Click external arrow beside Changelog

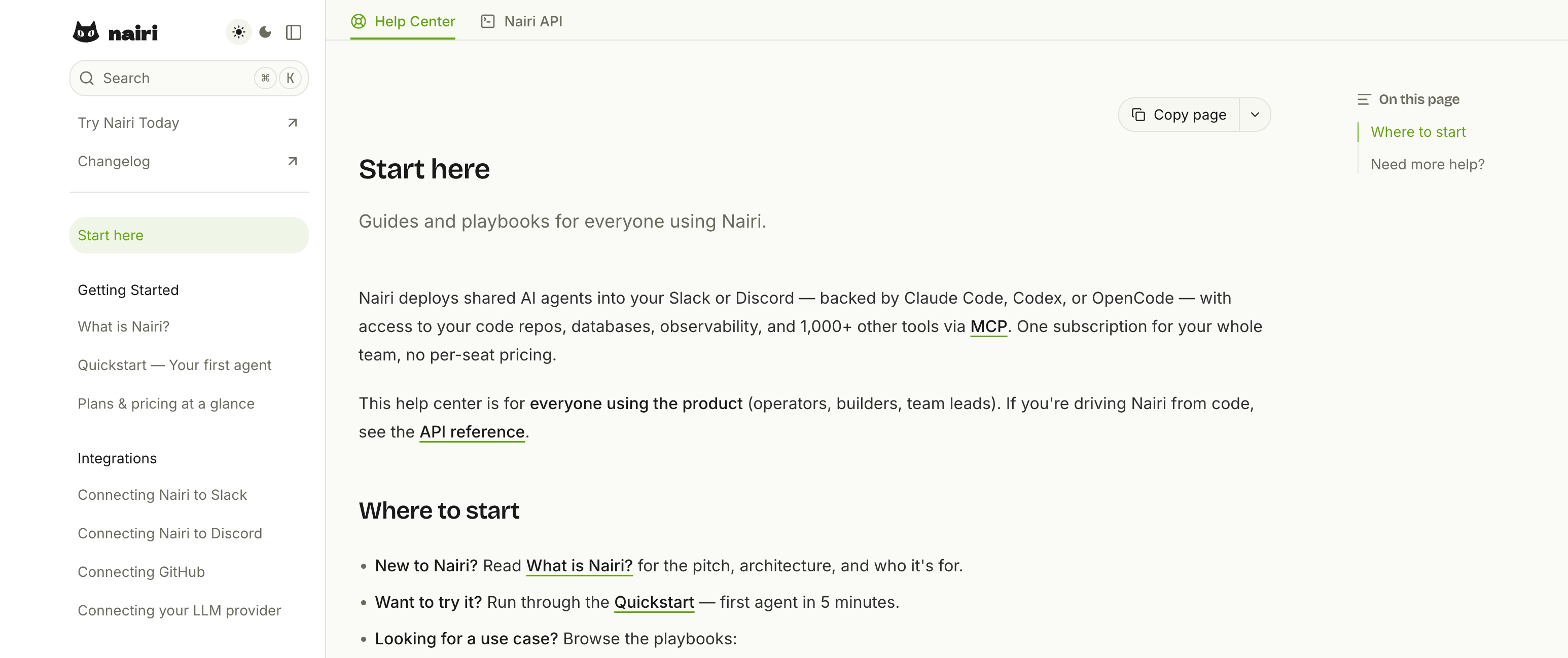[292, 161]
